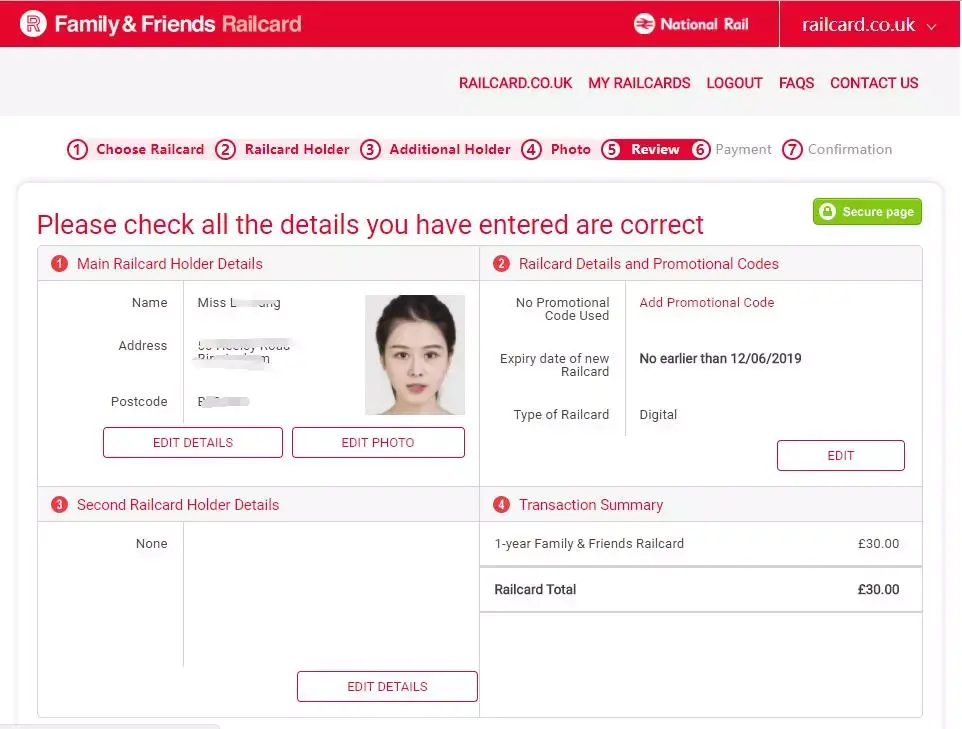Click EDIT DETAILS in Second Railcard Holder section
The image size is (962, 729).
[387, 686]
